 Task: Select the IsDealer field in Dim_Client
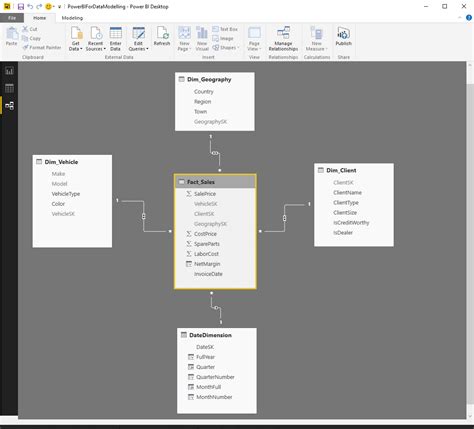click(343, 233)
